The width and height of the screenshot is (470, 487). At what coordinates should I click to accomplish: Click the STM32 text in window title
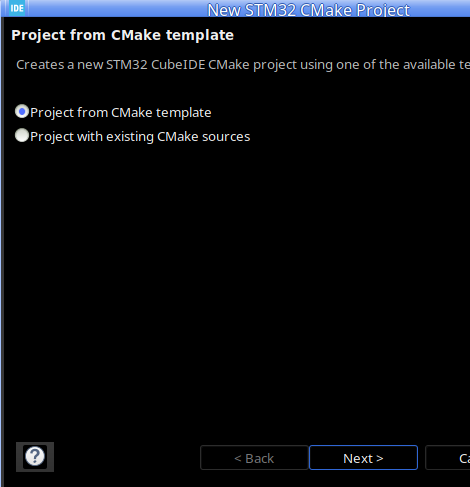pyautogui.click(x=270, y=10)
